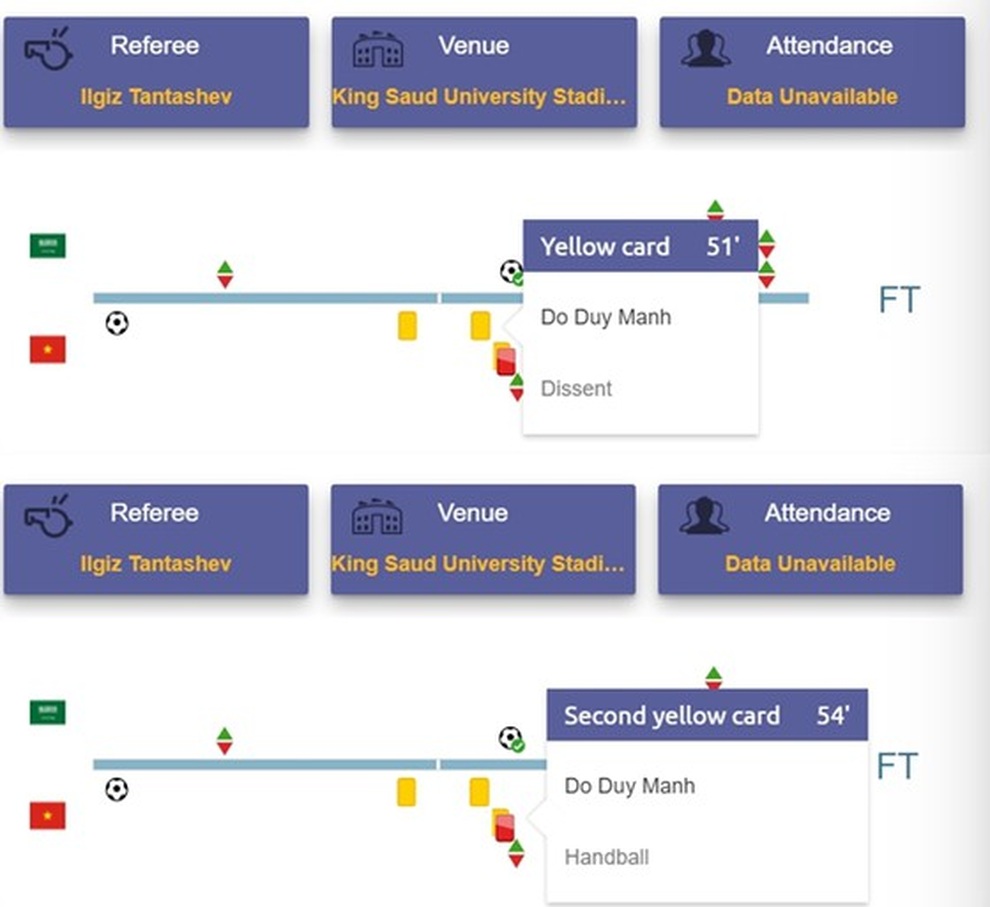Click the red second-yellow card marker on the lower timeline
990x907 pixels.
pos(505,828)
